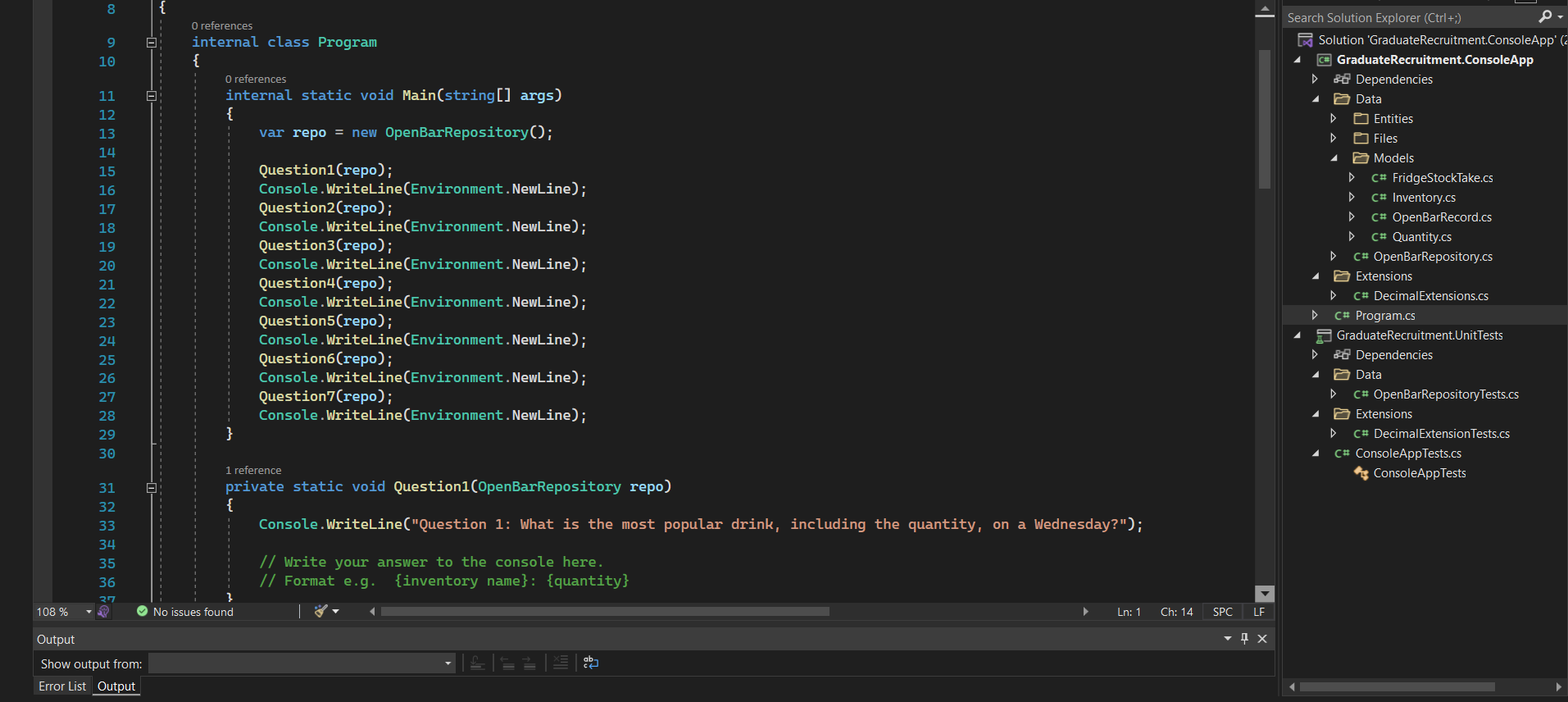The width and height of the screenshot is (1568, 702).
Task: Select the OpenBarRecord.cs file icon
Action: 1379,217
